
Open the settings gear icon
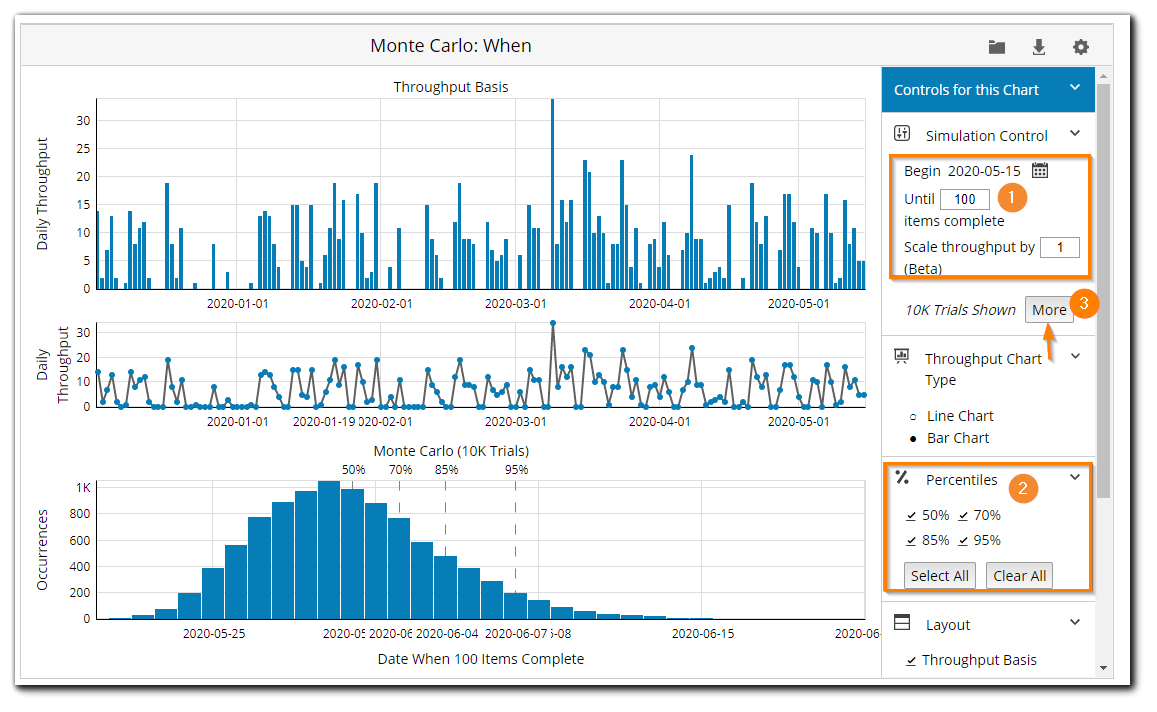point(1080,46)
